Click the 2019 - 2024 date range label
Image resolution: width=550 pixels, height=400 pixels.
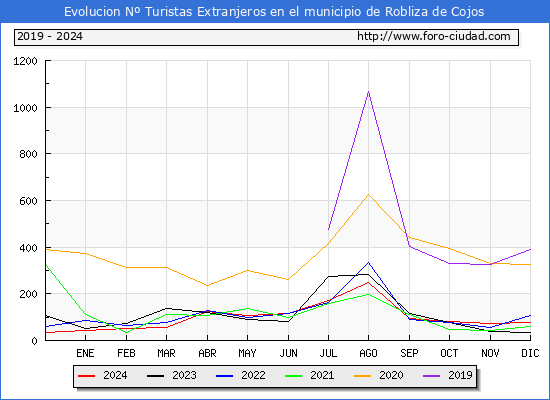click(x=50, y=36)
